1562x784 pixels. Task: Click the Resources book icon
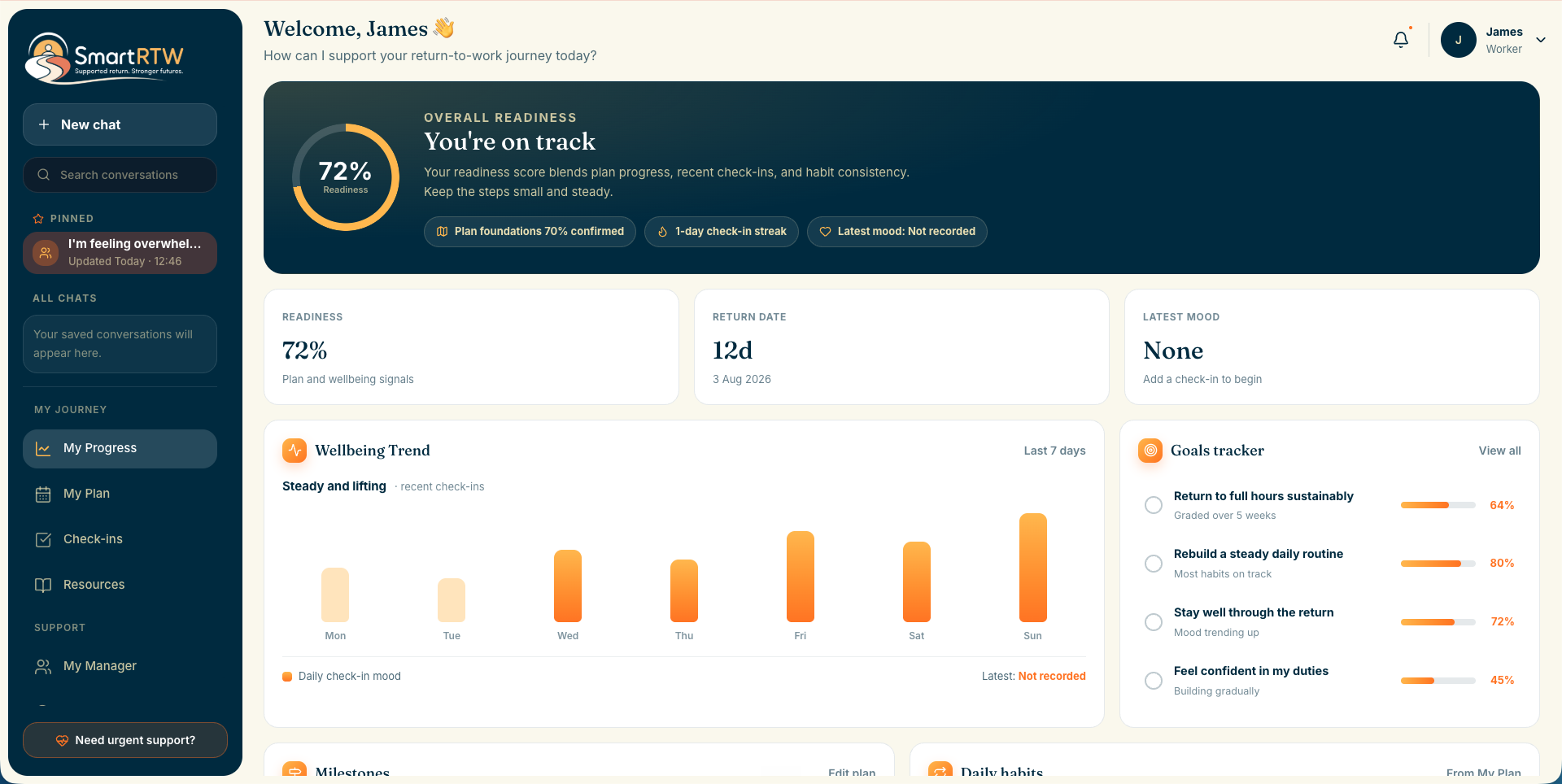point(43,586)
